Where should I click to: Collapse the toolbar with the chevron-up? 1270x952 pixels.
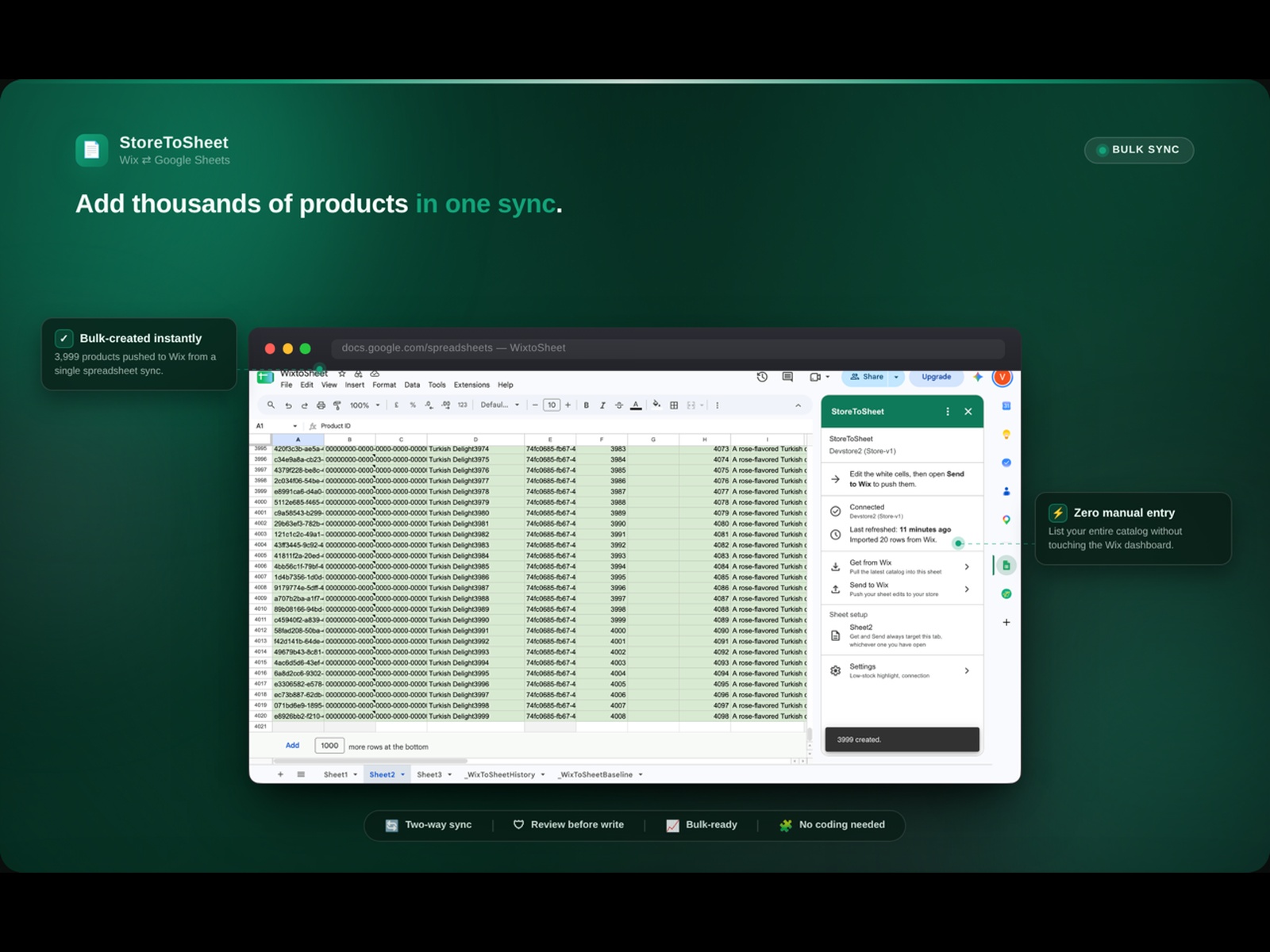click(798, 405)
